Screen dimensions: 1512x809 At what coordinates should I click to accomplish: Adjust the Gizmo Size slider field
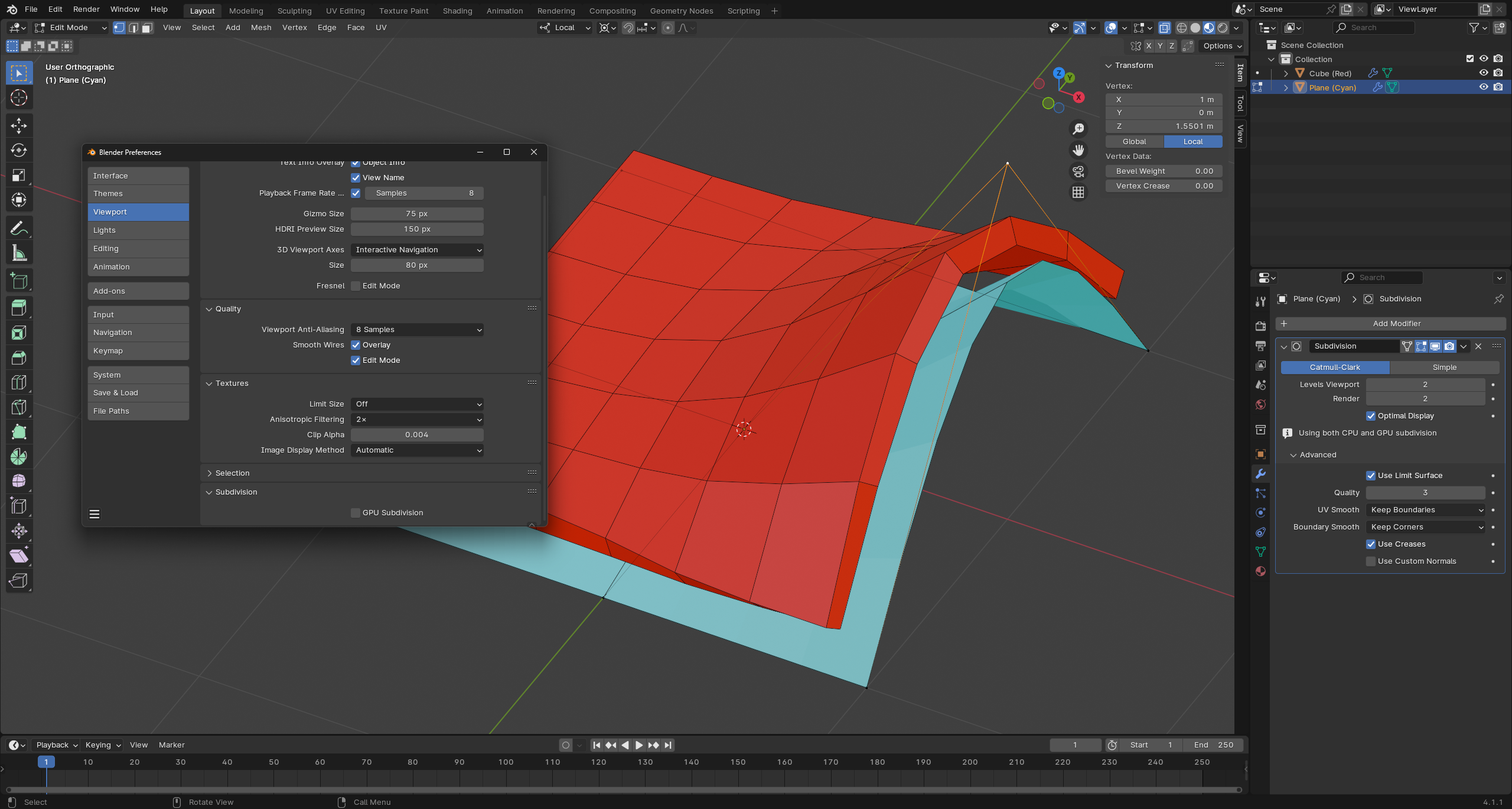[417, 214]
